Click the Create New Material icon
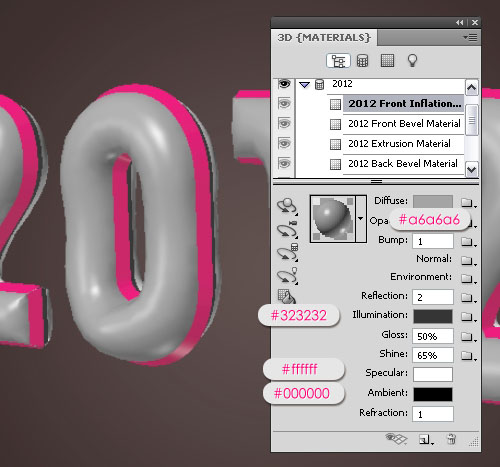The width and height of the screenshot is (500, 467). coord(426,440)
